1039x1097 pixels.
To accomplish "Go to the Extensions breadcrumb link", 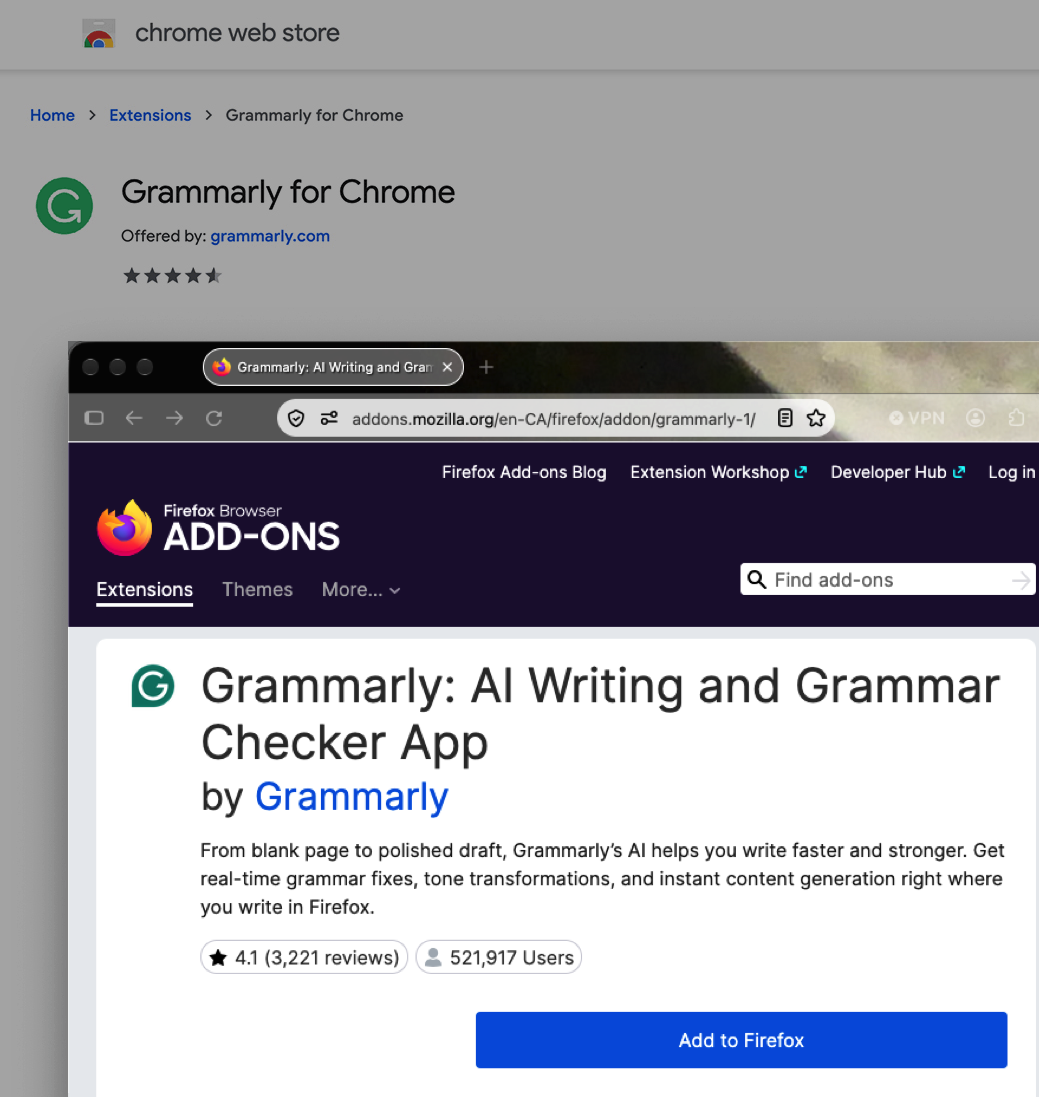I will coord(150,115).
